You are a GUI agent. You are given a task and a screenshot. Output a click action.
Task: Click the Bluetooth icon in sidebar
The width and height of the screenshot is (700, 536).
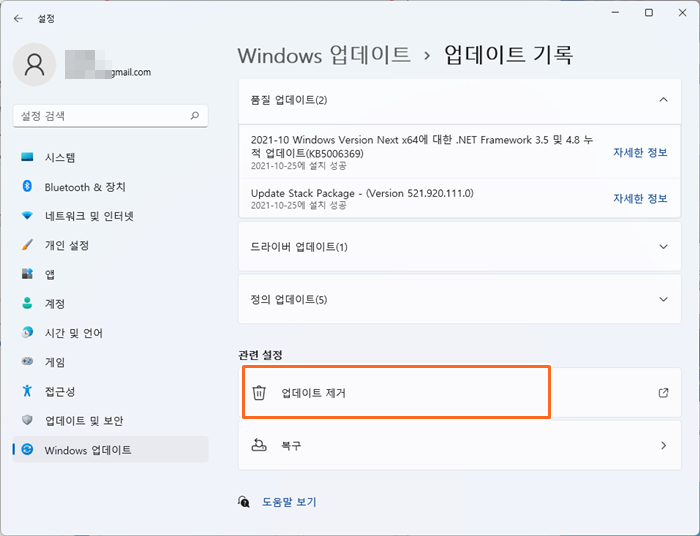pyautogui.click(x=27, y=186)
